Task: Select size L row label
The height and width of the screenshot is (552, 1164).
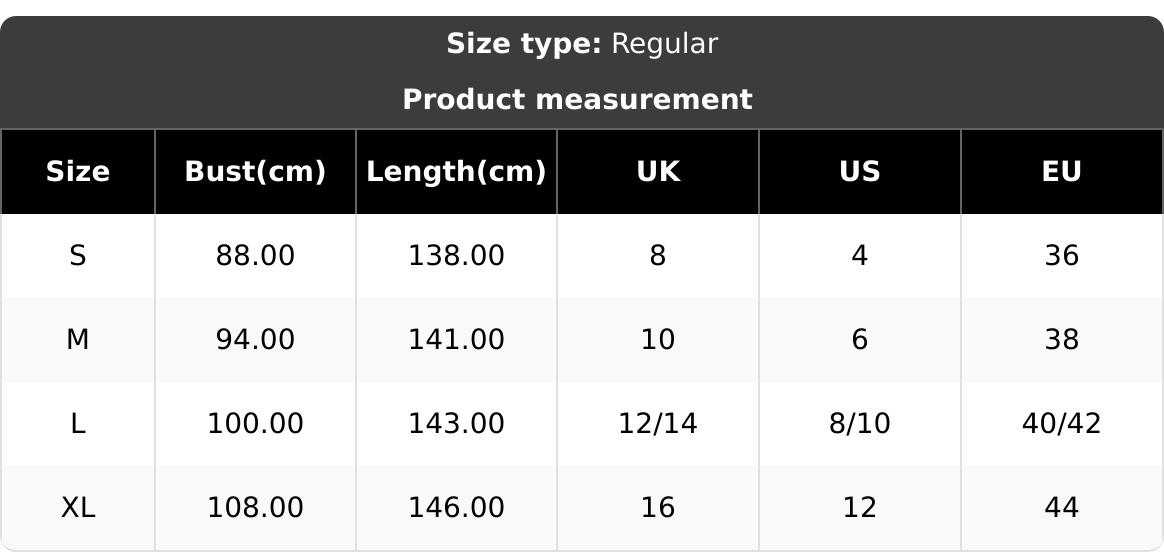Action: [78, 424]
